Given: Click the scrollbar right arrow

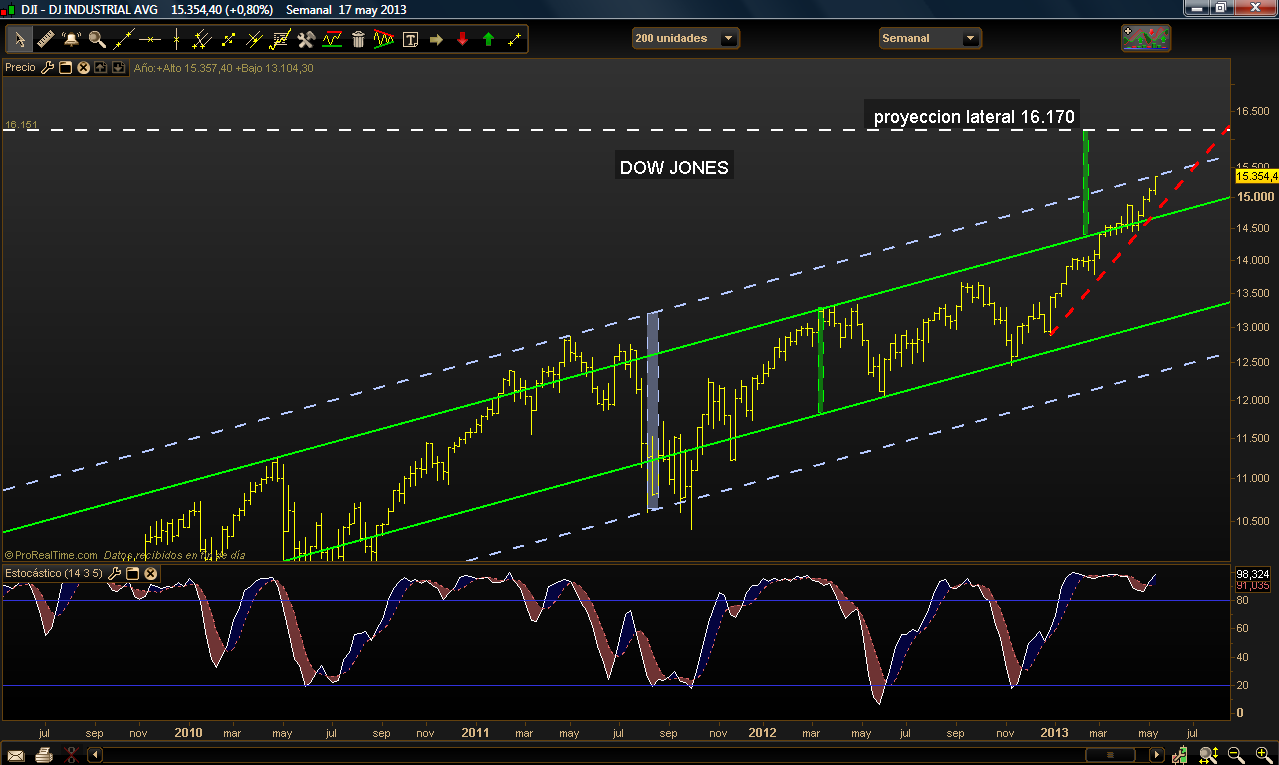Looking at the screenshot, I should [1156, 755].
